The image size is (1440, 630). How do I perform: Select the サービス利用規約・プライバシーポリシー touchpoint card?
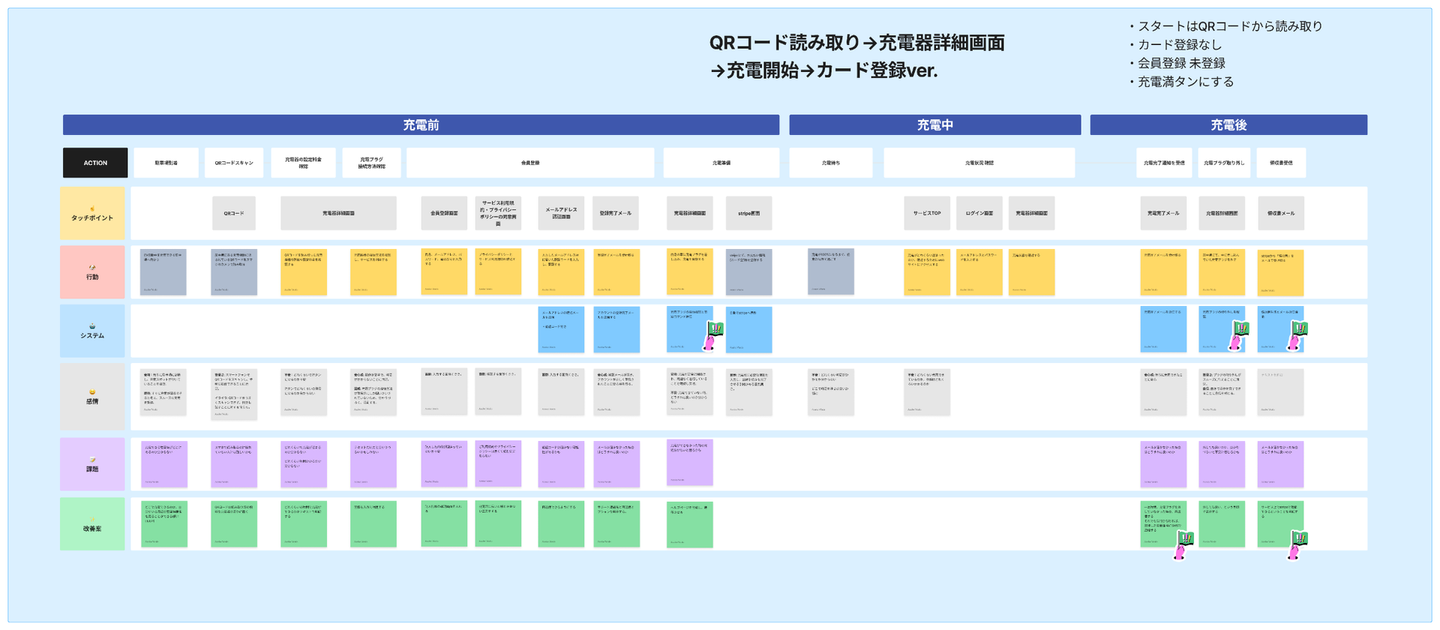[x=498, y=213]
